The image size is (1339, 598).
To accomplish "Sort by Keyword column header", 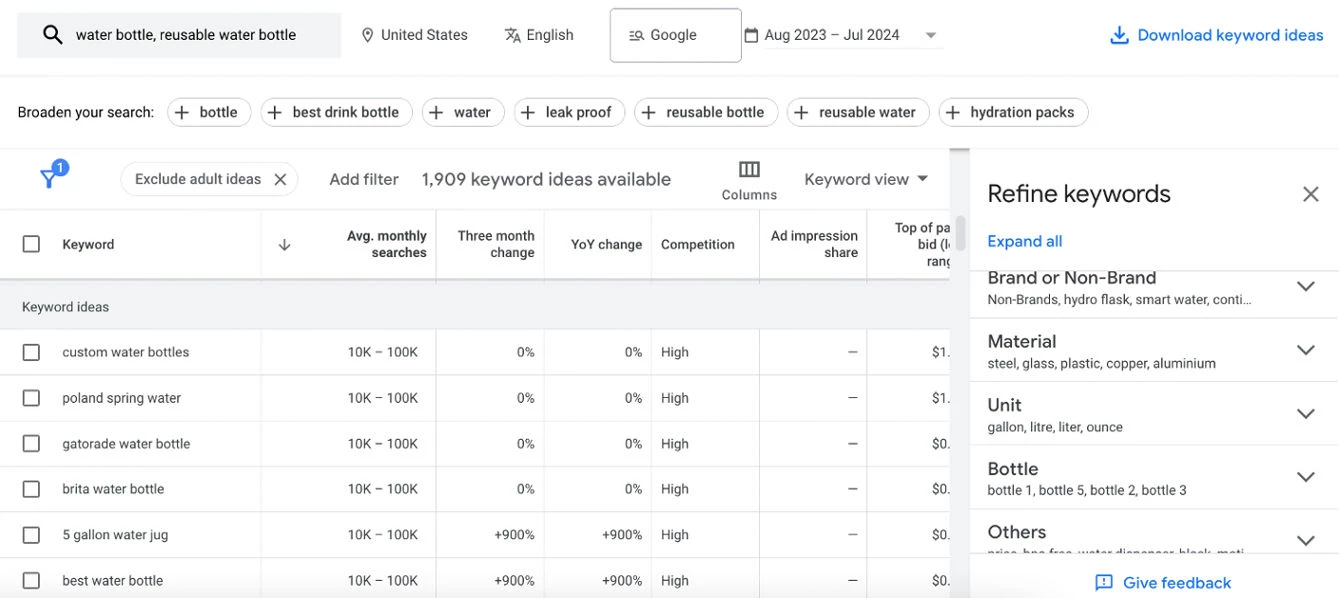I will click(x=88, y=244).
